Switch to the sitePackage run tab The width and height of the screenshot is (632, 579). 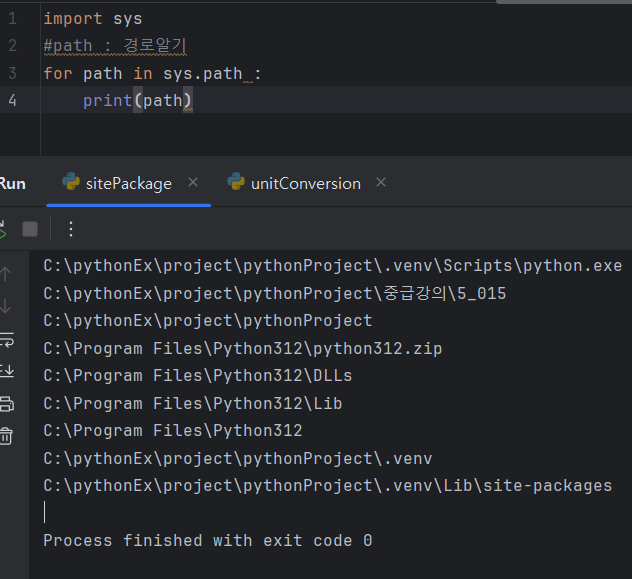pos(128,183)
